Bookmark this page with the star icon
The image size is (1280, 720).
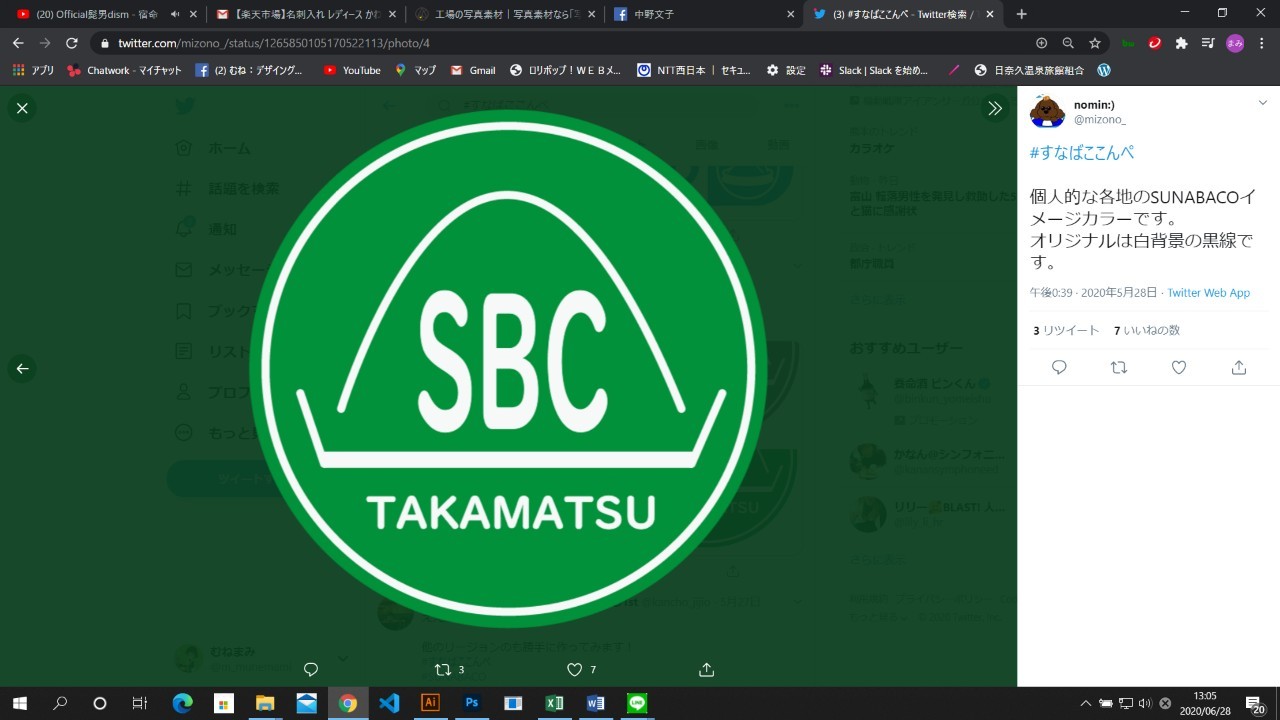(x=1095, y=43)
